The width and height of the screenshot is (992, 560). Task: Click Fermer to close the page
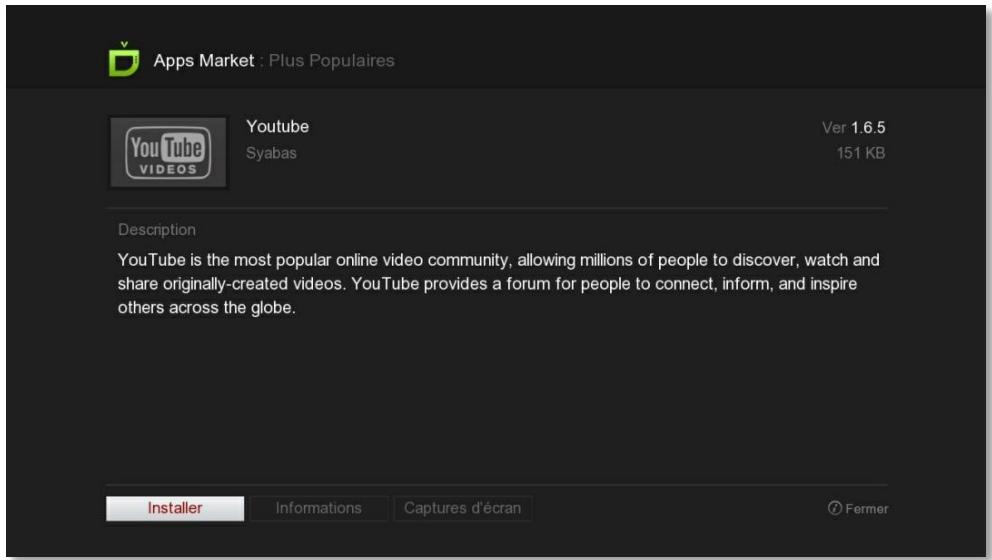tap(858, 509)
